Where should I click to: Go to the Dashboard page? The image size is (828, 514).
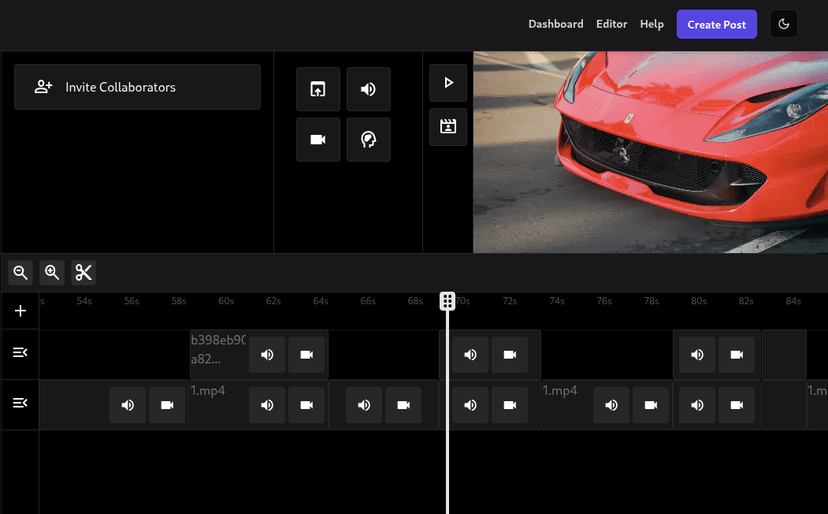(x=555, y=24)
